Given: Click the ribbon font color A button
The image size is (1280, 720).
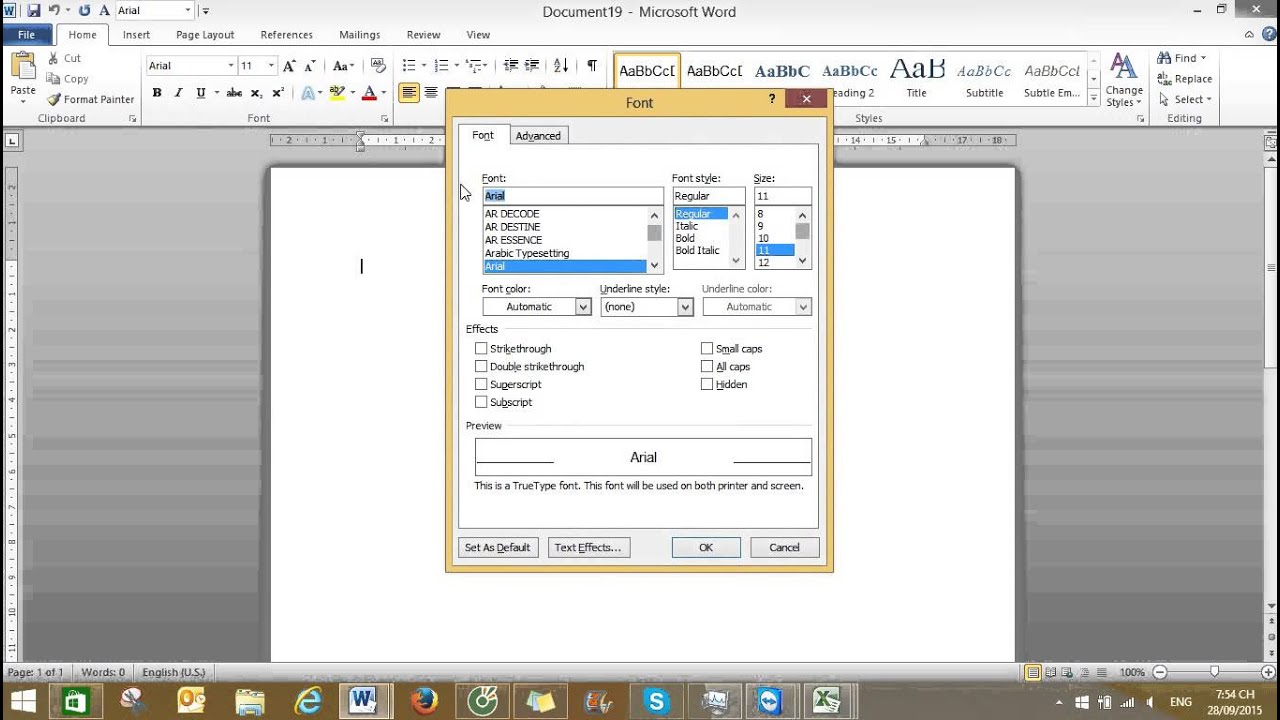Looking at the screenshot, I should pos(369,93).
